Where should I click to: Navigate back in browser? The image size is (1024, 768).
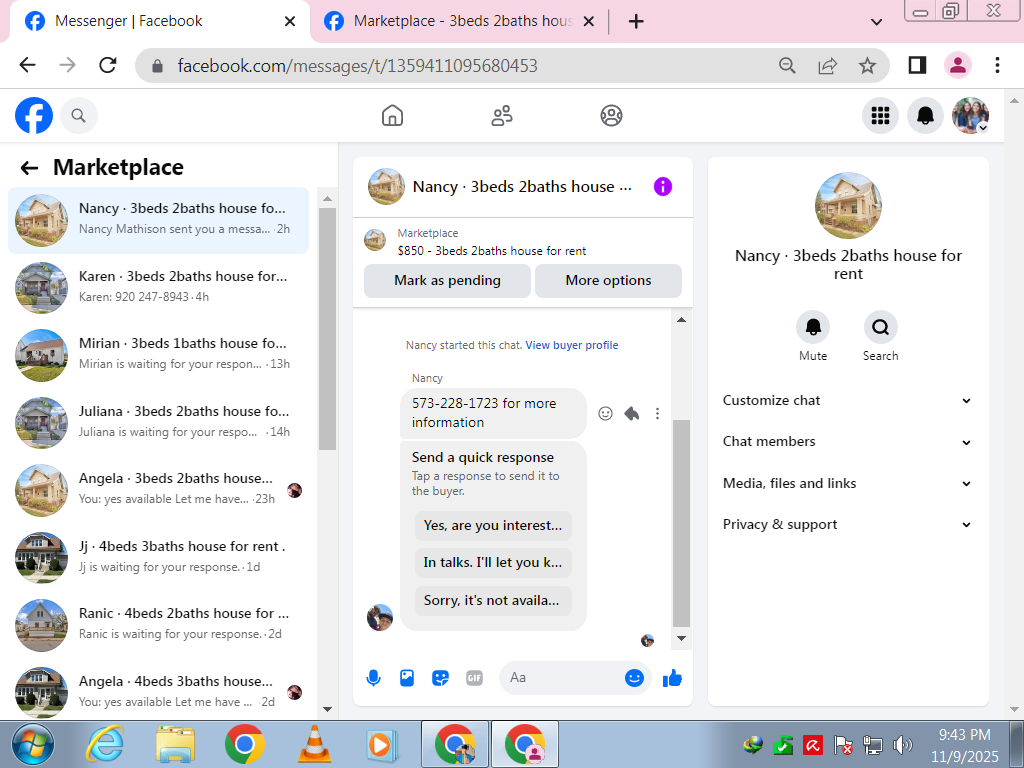pos(27,65)
